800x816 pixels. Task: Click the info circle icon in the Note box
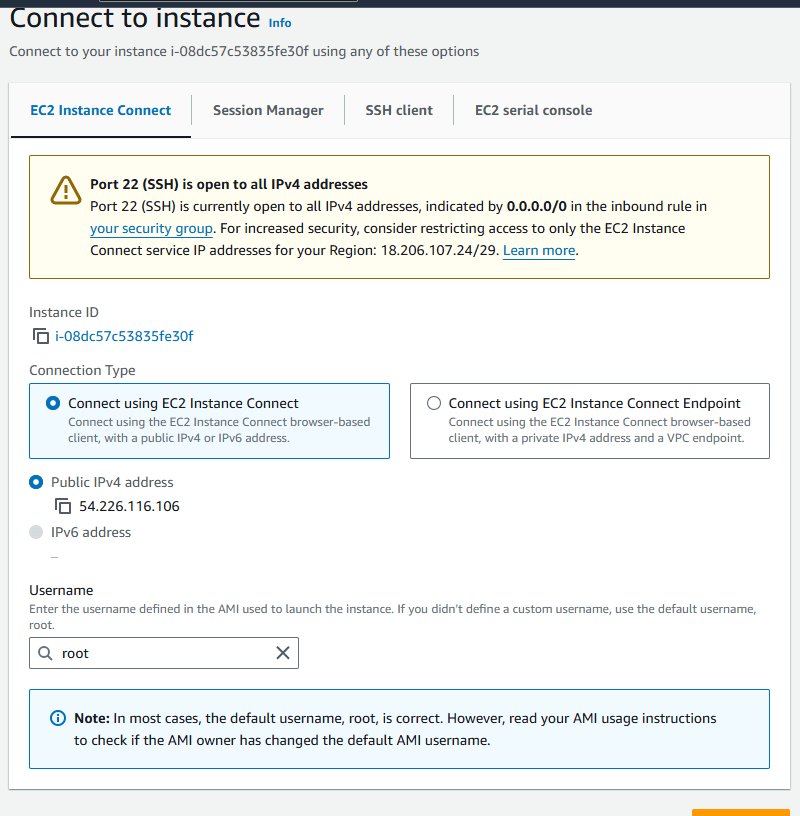click(58, 719)
